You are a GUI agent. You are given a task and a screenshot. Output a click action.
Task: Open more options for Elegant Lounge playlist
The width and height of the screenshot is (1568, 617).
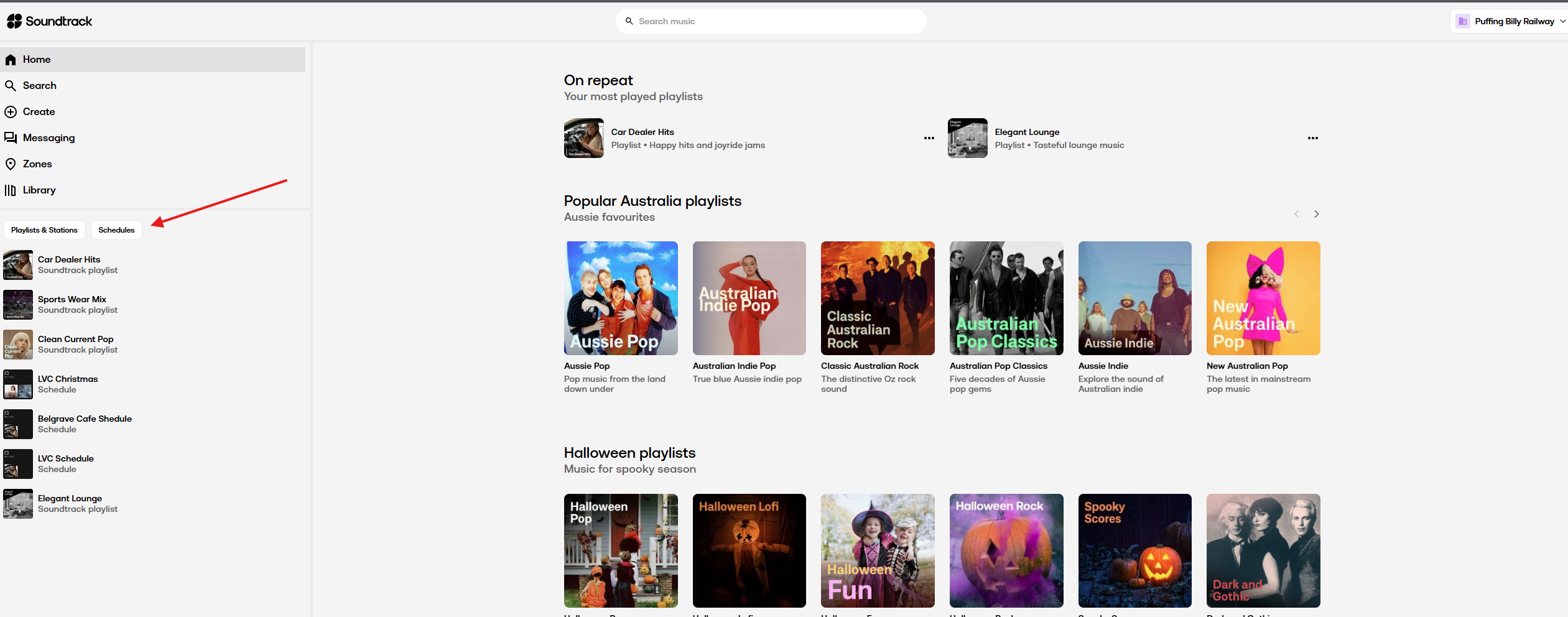1312,138
